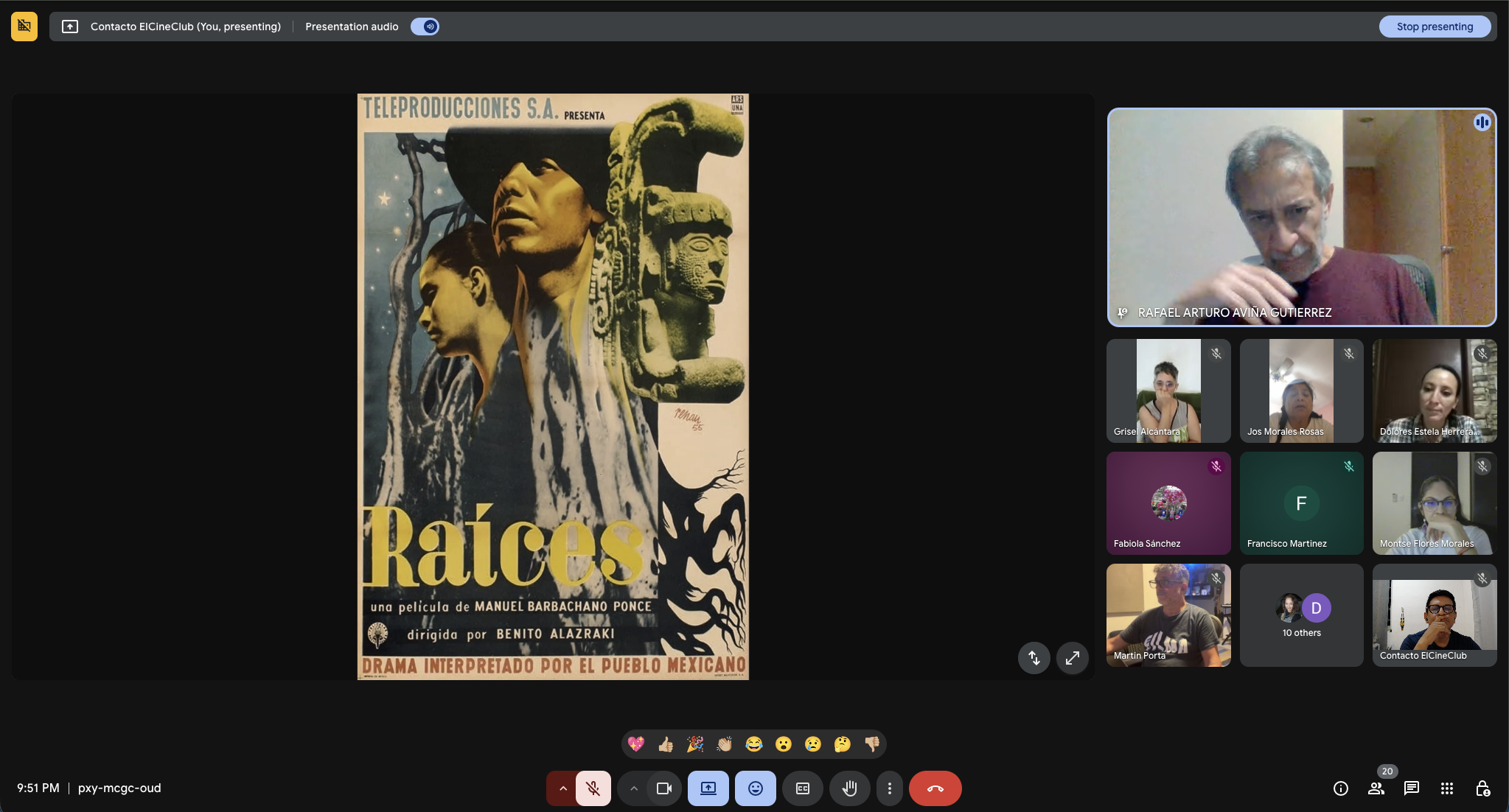Toggle the camera on or off
Viewport: 1509px width, 812px height.
pos(664,788)
